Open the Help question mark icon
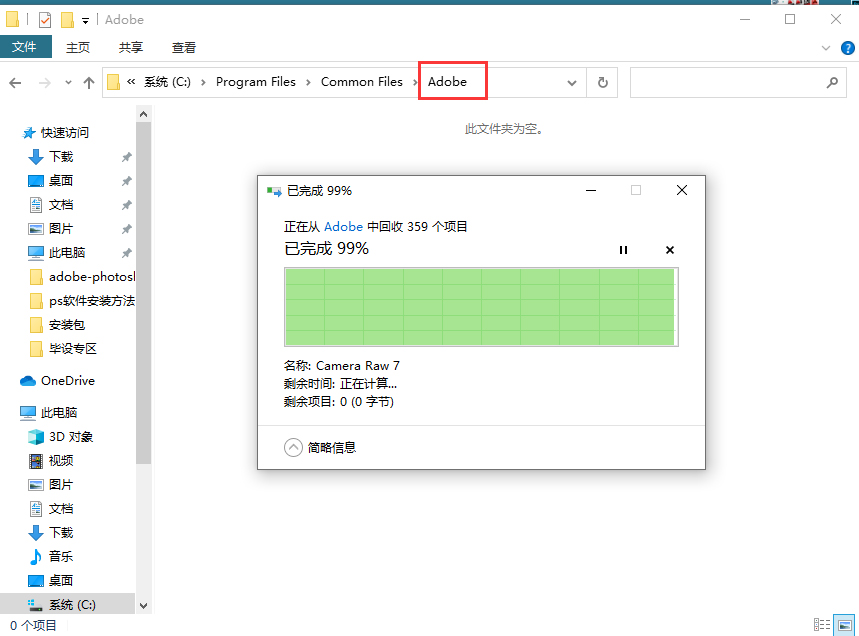Screen dimensions: 859x636 (x=847, y=48)
